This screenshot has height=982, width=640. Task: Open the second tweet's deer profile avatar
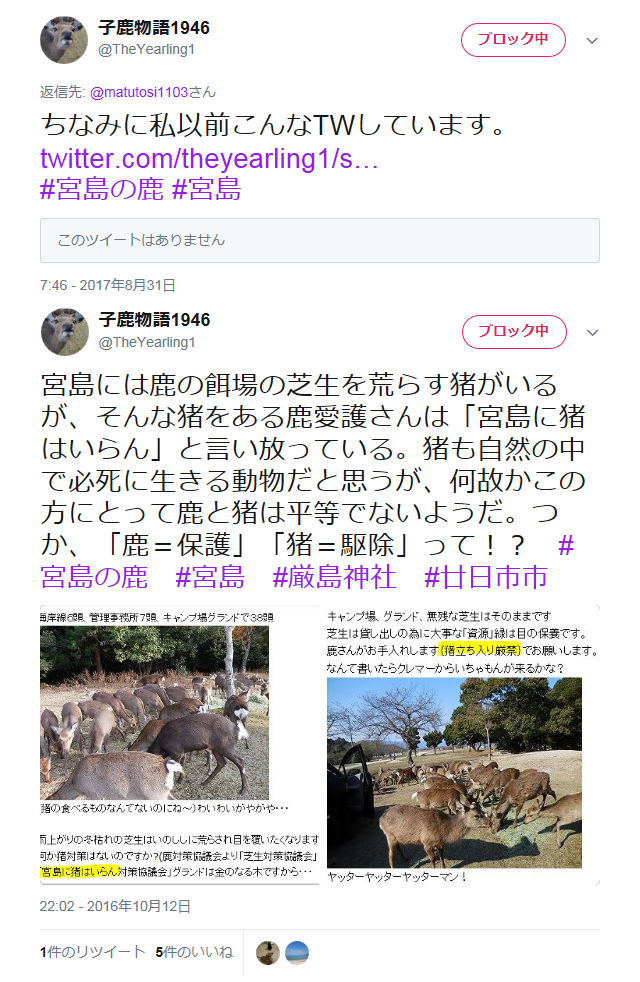tap(65, 332)
